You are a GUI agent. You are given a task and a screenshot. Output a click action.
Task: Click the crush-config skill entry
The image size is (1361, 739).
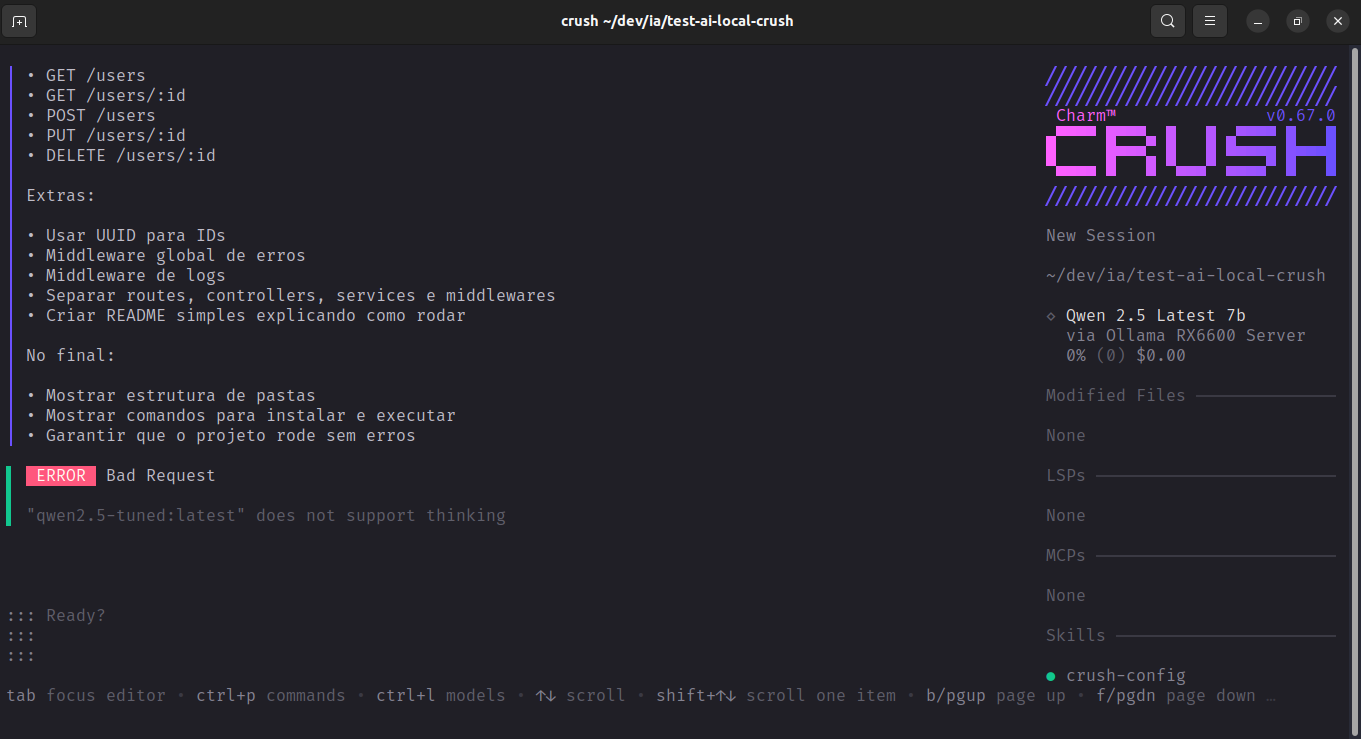point(1126,676)
